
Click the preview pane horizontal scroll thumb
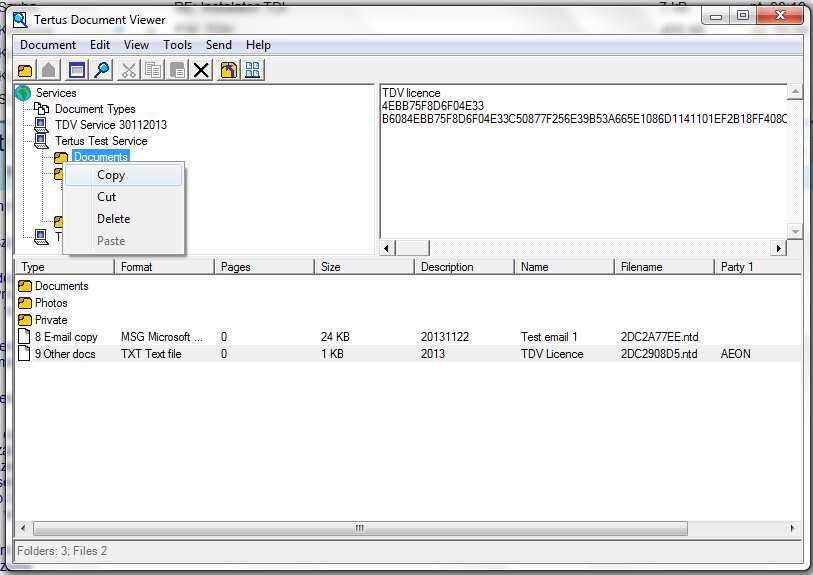[x=412, y=248]
